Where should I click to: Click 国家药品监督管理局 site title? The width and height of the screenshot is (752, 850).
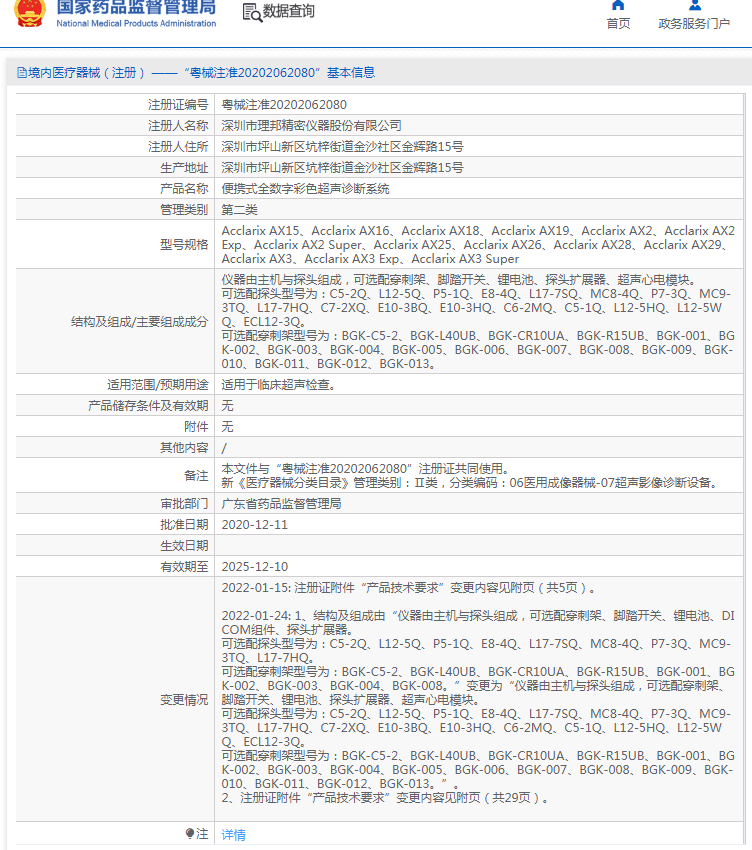pos(136,8)
